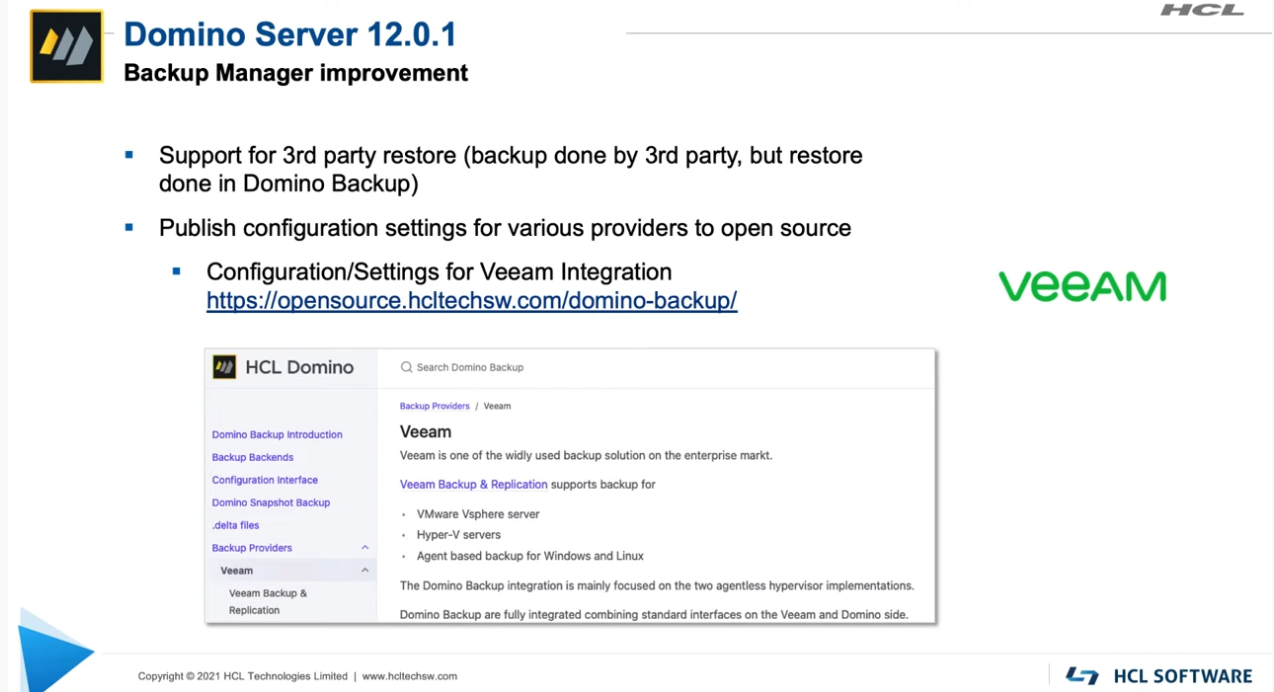Click 'Configuration/Settings for Veeam Integration' text
Screen dimensions: 1274x692
click(x=439, y=272)
